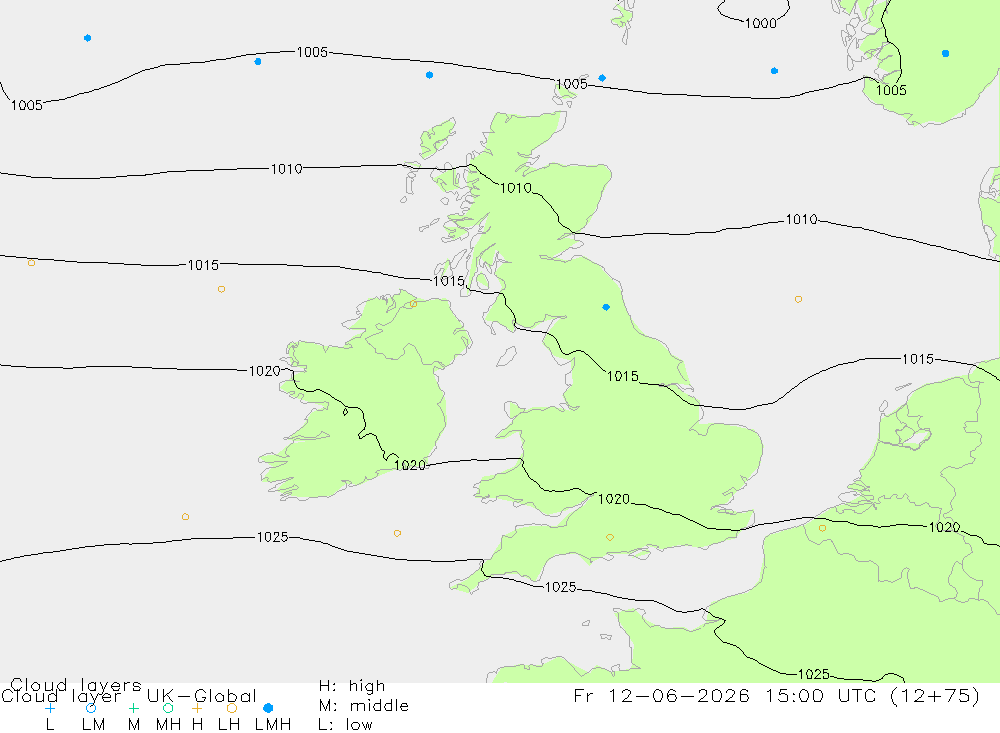
Task: Select the blue dot in the top-left corner
Action: pos(87,38)
